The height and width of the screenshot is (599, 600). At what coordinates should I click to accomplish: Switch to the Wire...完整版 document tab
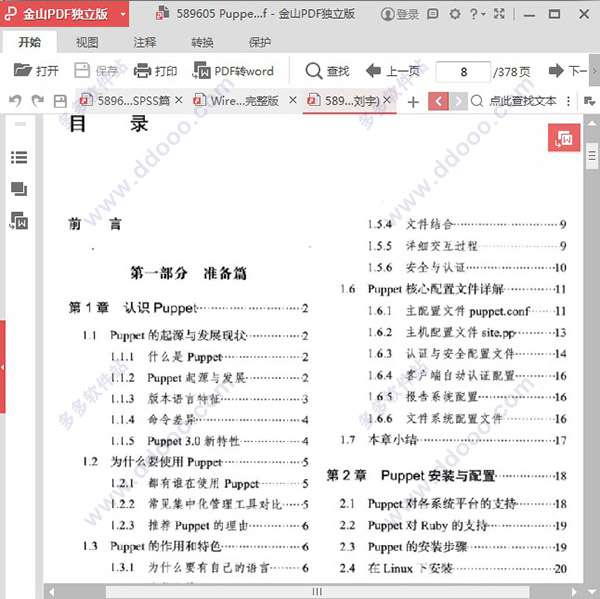click(x=236, y=101)
